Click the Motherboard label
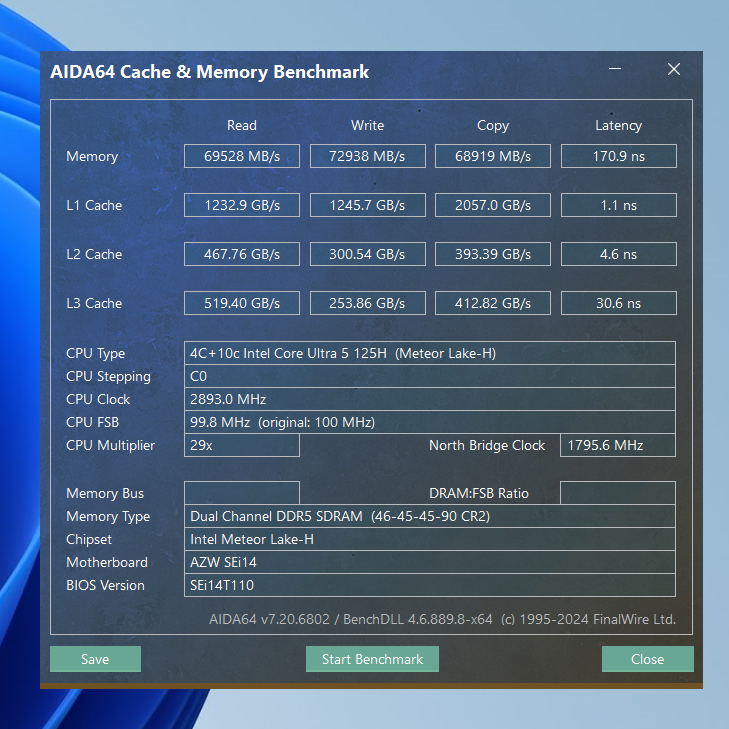 coord(107,562)
